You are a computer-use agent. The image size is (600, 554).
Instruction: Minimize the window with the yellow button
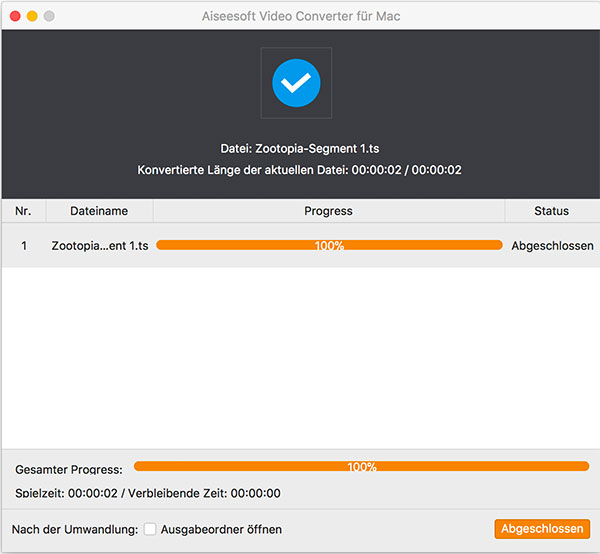[32, 16]
